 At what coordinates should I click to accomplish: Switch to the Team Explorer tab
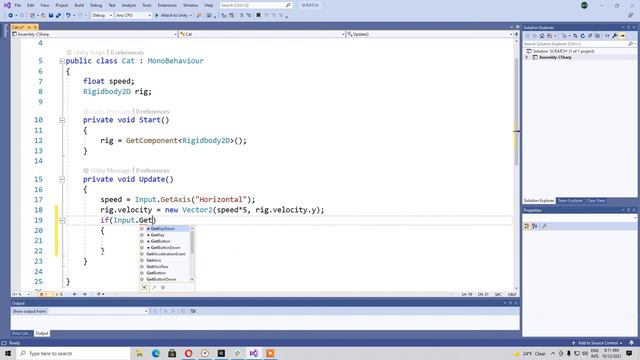(x=570, y=201)
